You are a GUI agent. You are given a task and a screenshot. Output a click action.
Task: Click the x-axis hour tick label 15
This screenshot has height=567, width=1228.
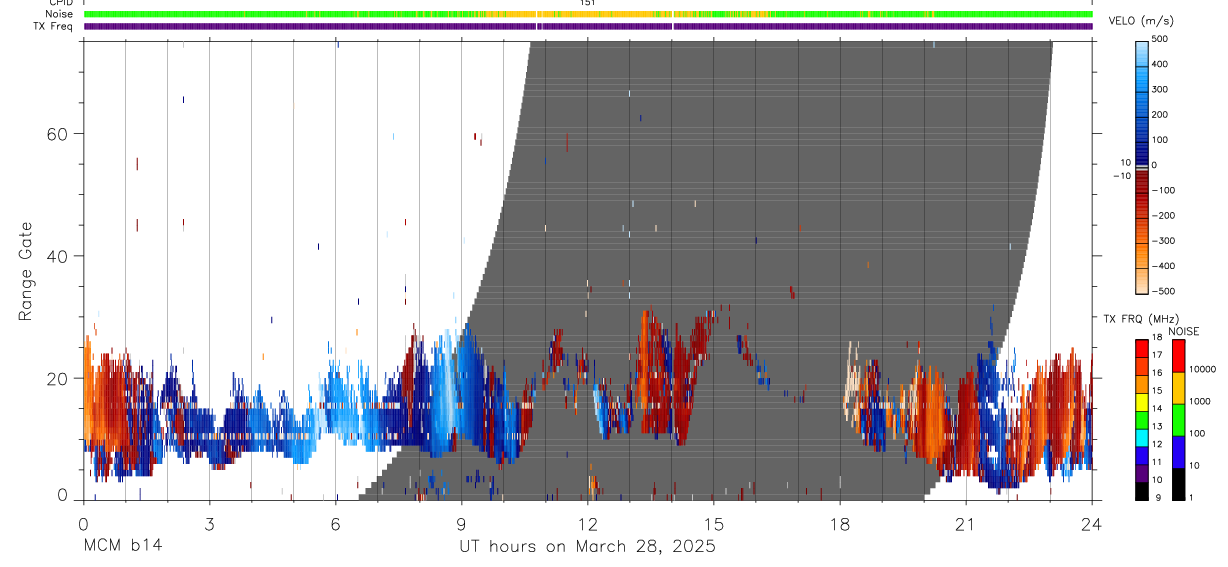click(714, 523)
